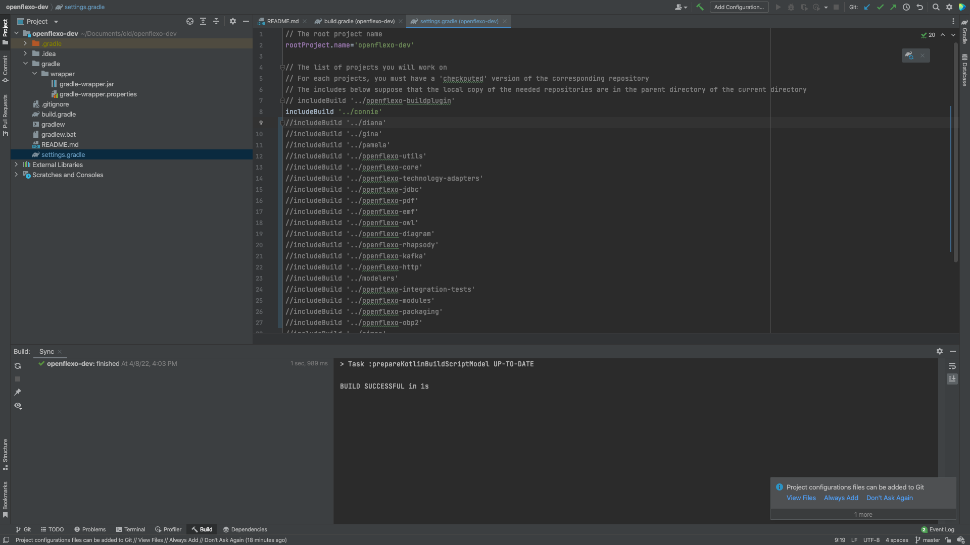Open editor tabs more options menu
Screen dimensions: 970x545
tap(953, 21)
